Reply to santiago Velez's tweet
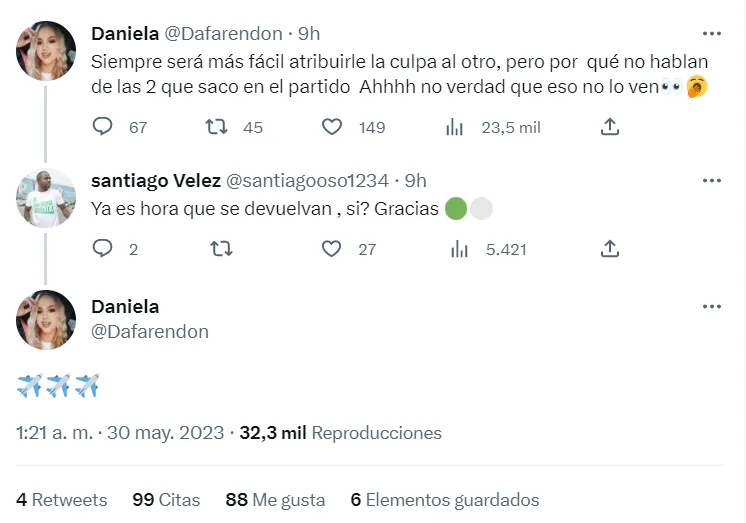The height and width of the screenshot is (523, 746). [x=104, y=249]
